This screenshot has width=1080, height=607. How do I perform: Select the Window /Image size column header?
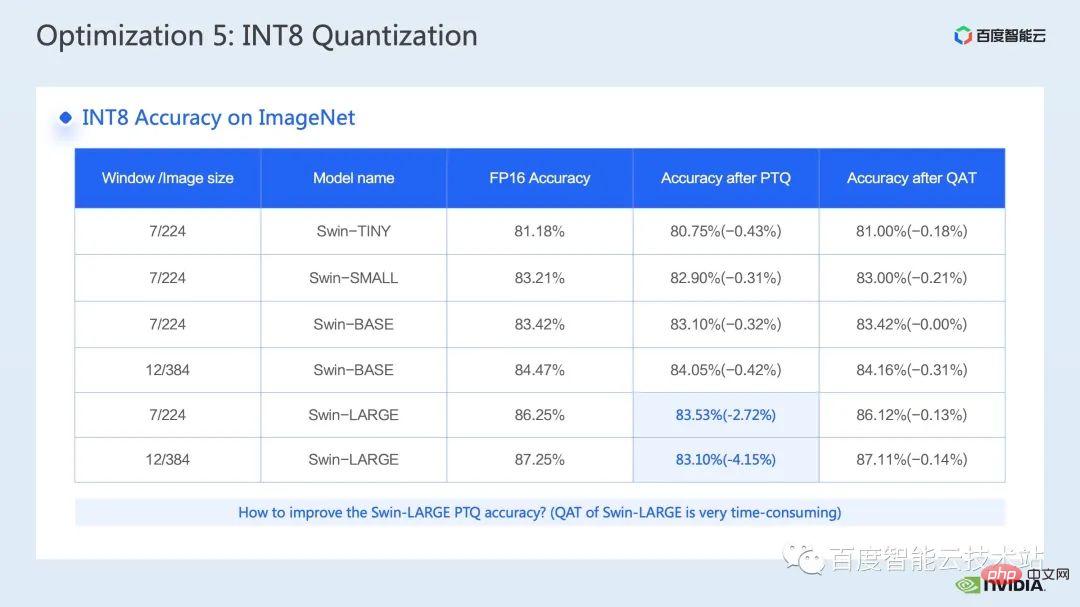click(167, 178)
